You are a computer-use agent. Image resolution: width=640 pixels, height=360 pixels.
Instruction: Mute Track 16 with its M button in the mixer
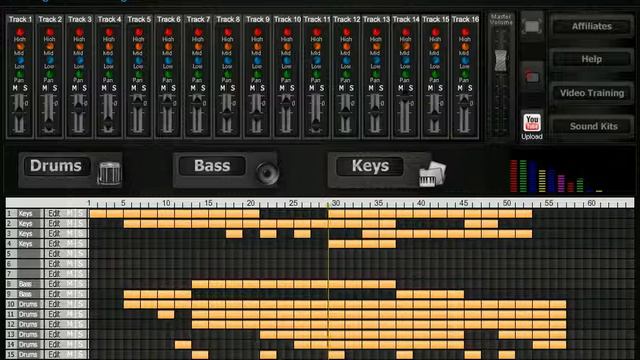click(460, 88)
